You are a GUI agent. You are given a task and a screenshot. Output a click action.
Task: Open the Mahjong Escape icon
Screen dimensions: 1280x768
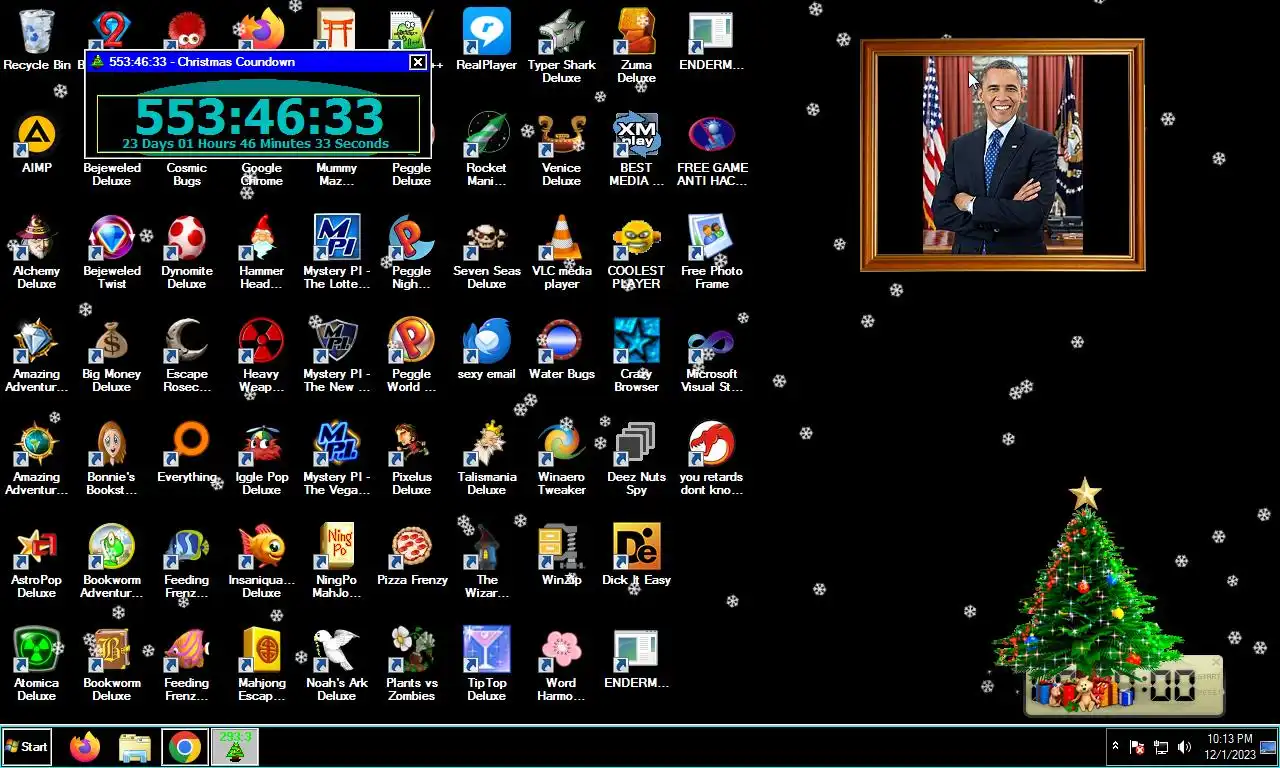(262, 664)
